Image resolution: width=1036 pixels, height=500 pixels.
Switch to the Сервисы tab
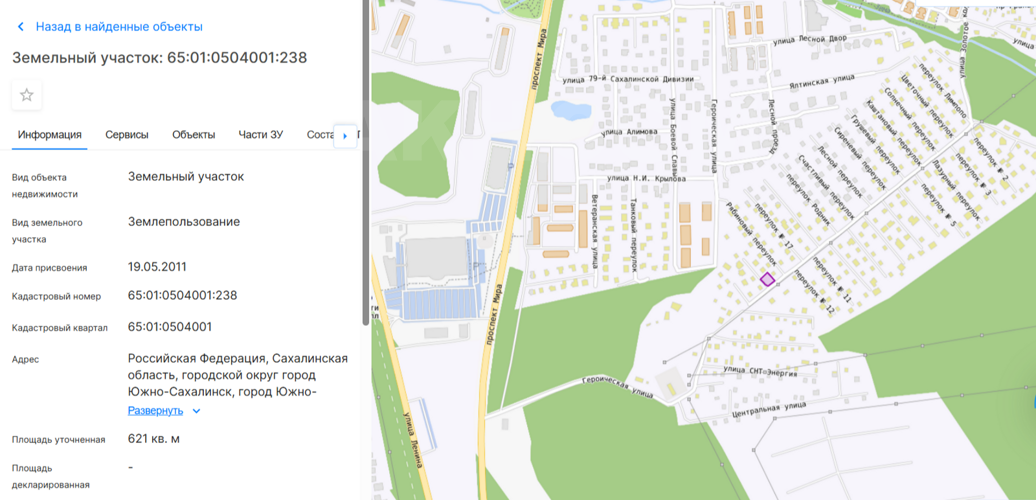pyautogui.click(x=127, y=135)
